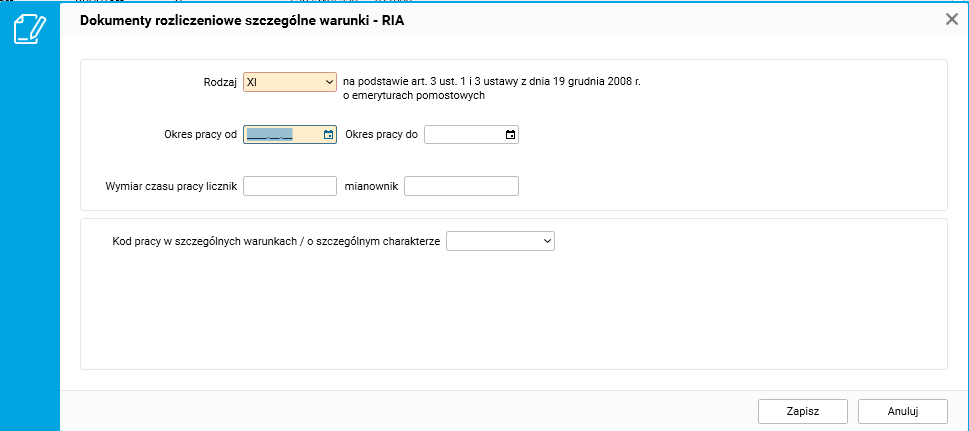Click the mianownik input field
The width and height of the screenshot is (969, 431).
461,186
